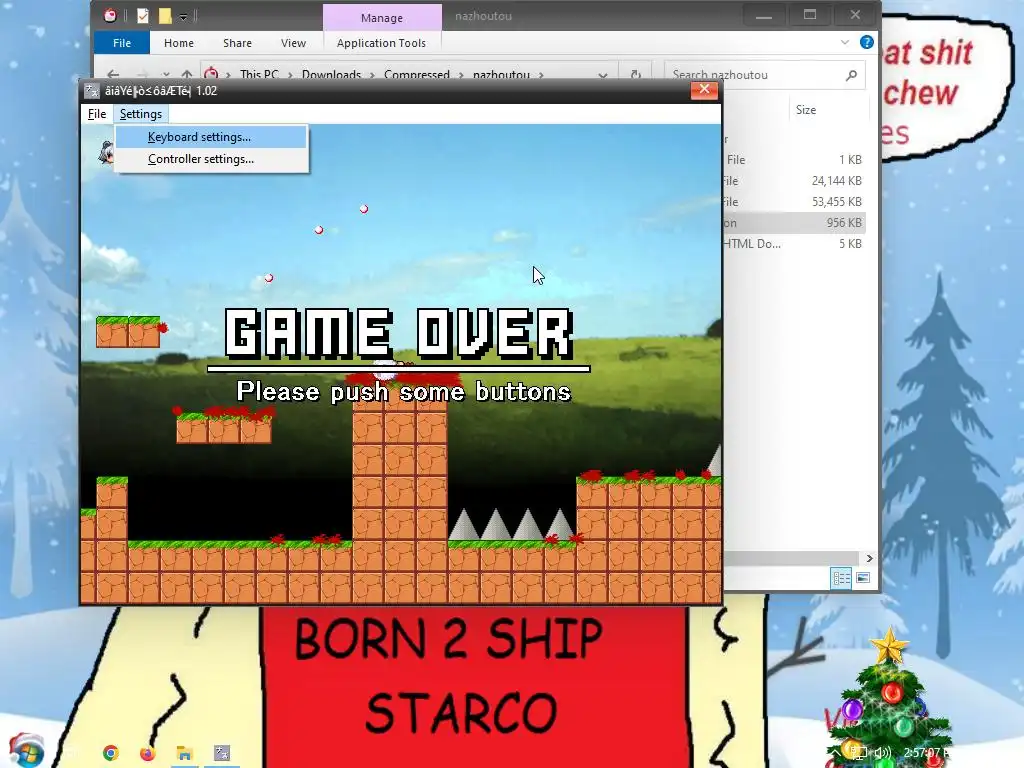The height and width of the screenshot is (768, 1024).
Task: Open File Explorer from the taskbar
Action: point(185,753)
